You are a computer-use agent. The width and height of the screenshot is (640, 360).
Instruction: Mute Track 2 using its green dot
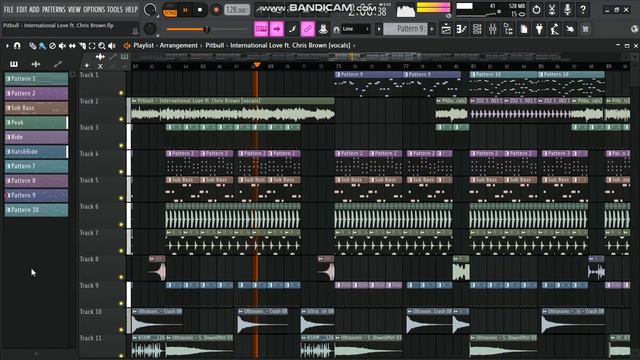coord(121,119)
